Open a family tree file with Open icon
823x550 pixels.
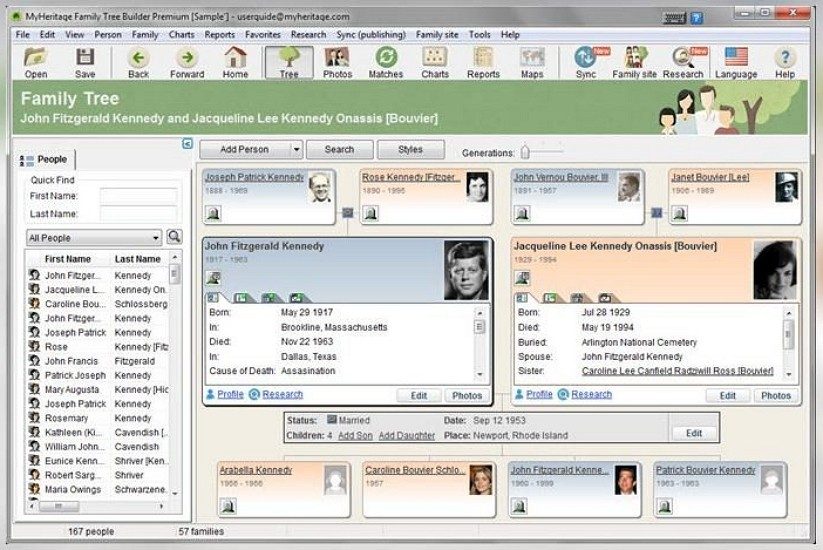36,62
